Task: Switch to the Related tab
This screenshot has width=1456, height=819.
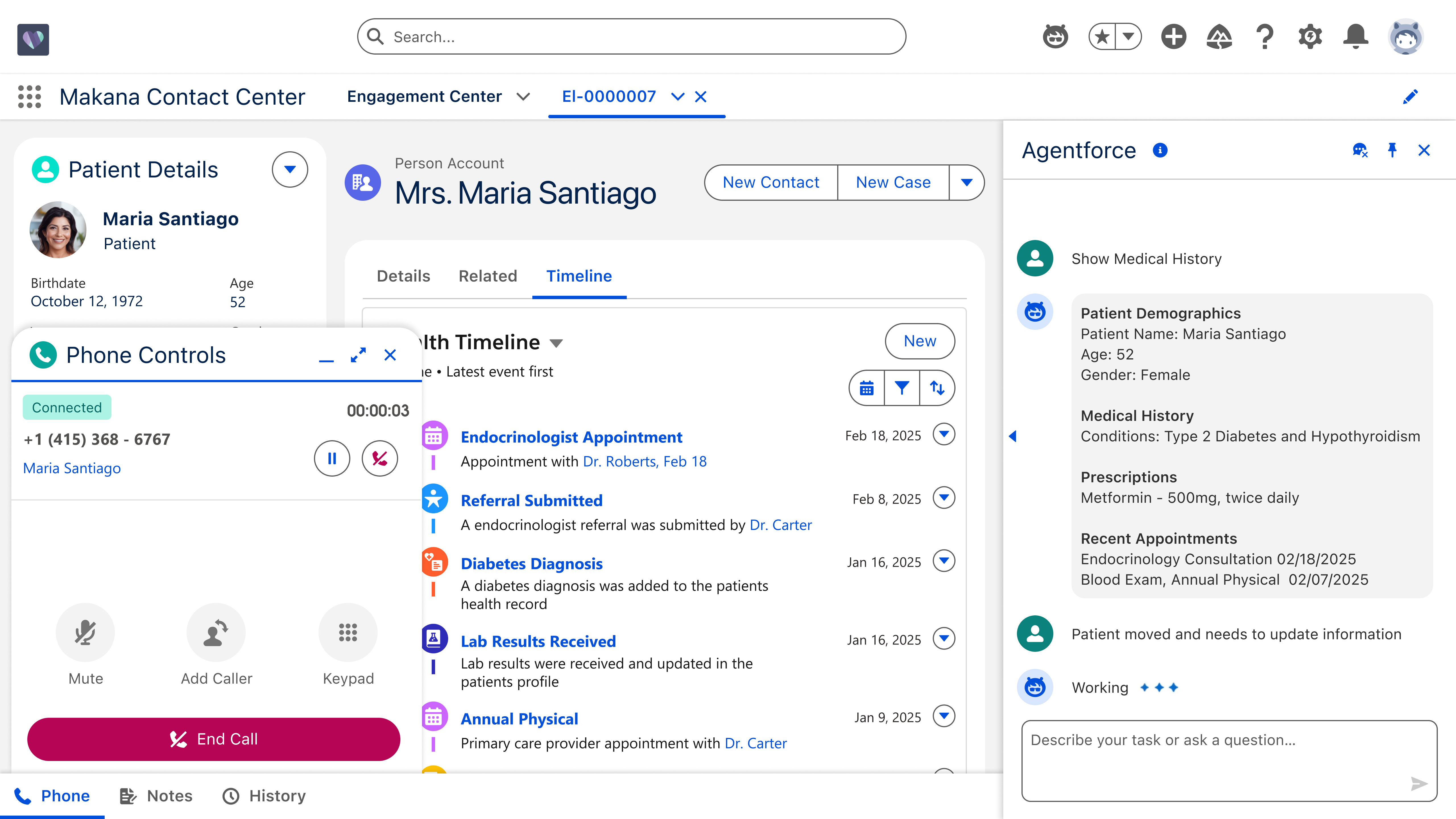Action: coord(487,276)
